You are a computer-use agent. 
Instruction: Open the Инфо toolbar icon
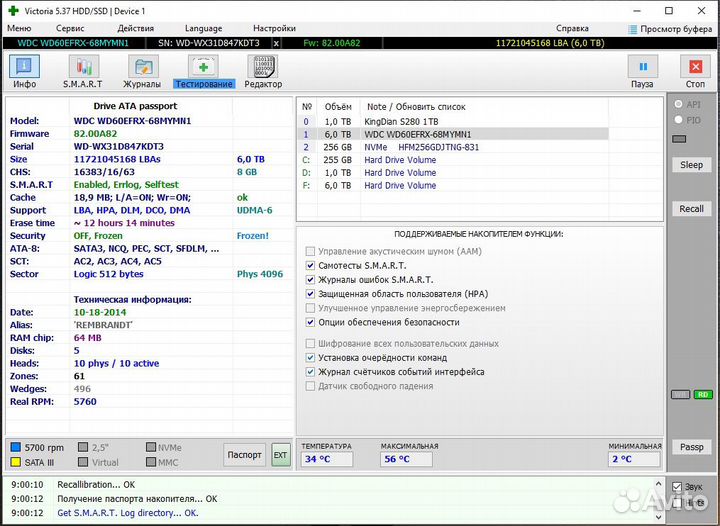click(x=24, y=67)
